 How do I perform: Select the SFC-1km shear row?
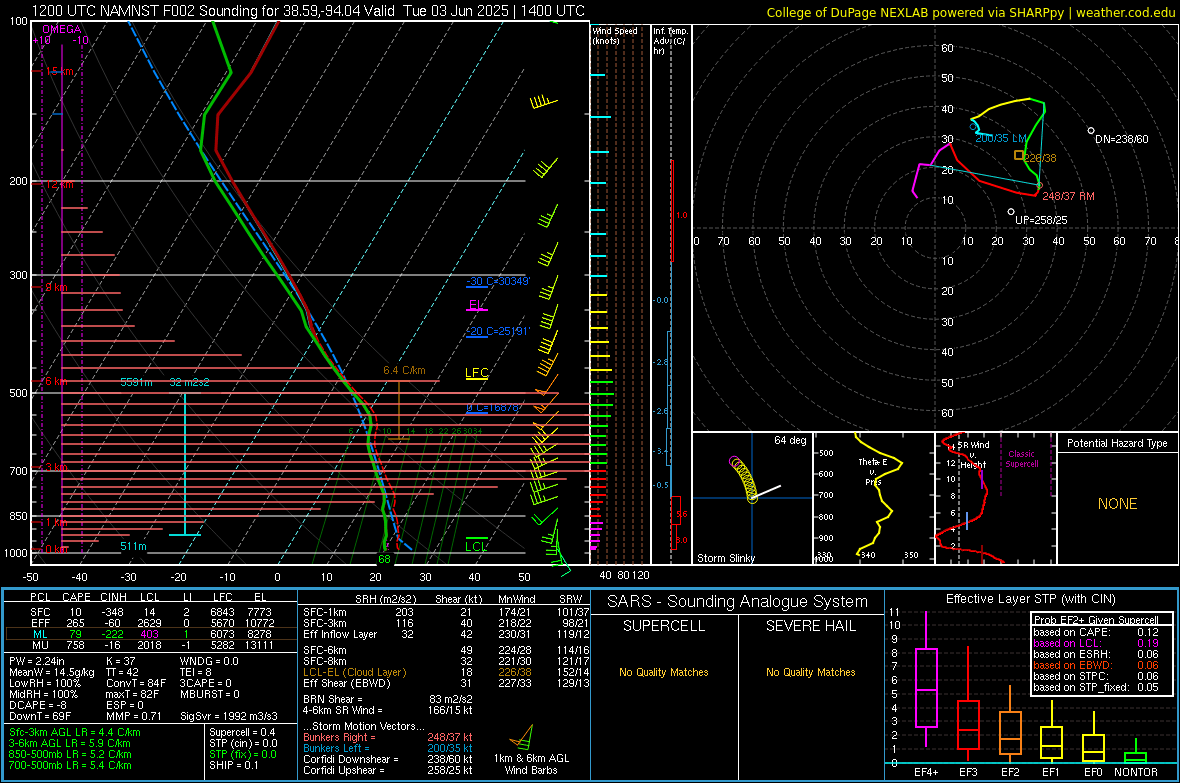pos(446,612)
